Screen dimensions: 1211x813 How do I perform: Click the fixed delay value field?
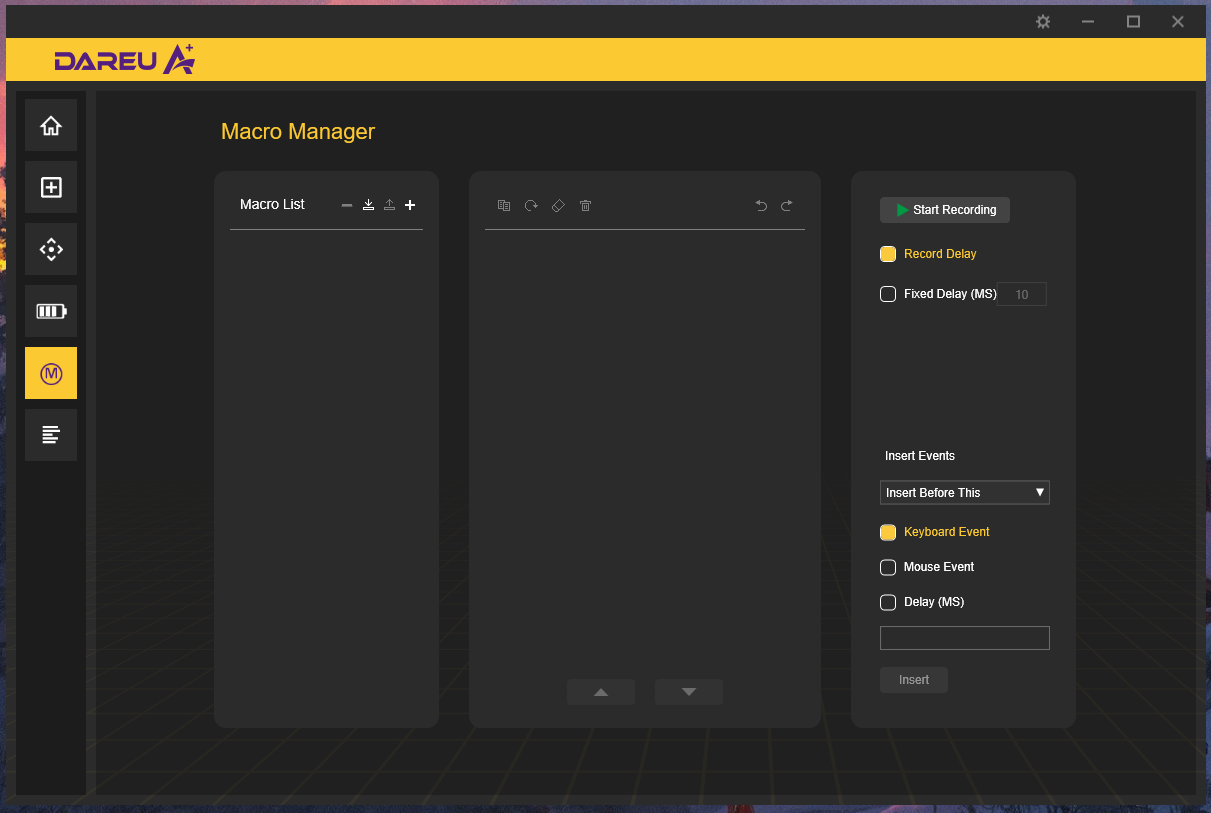point(1021,294)
